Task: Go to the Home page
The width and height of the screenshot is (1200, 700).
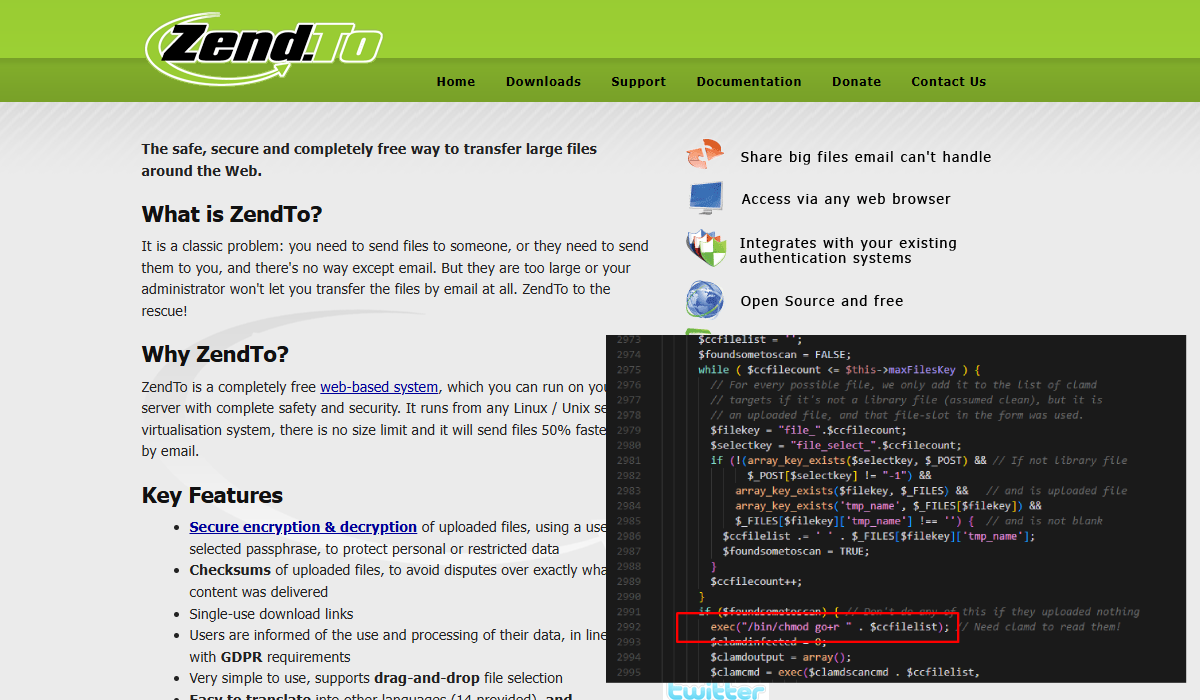Action: pos(456,82)
